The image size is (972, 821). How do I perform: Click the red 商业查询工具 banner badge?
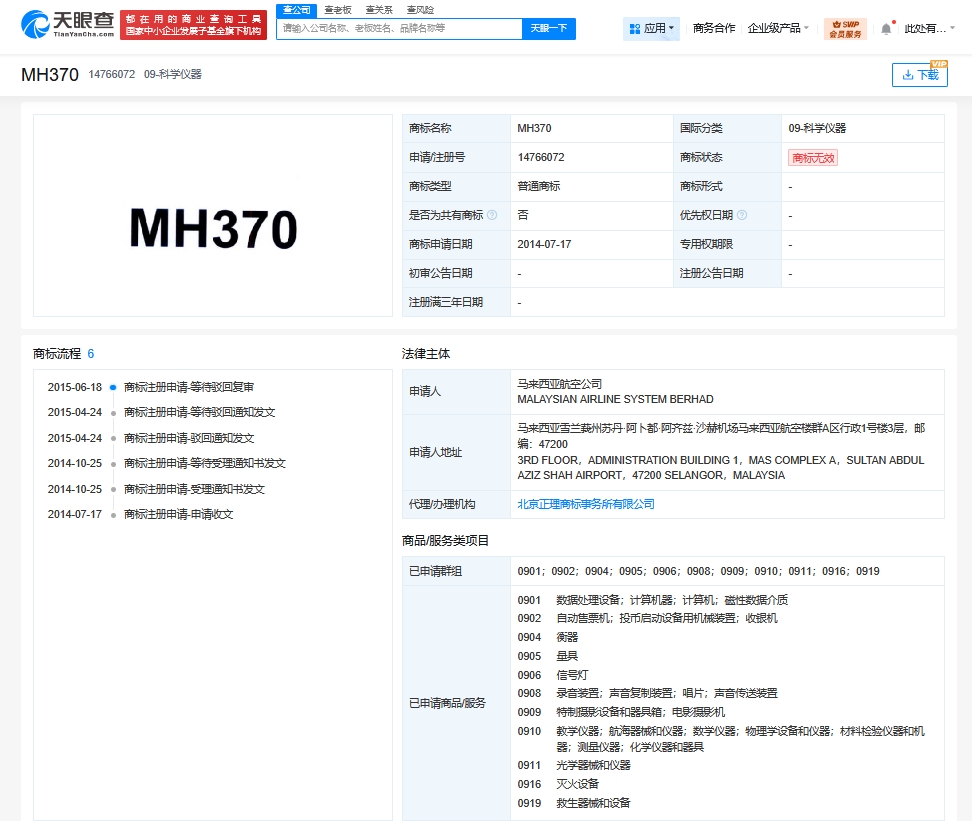[191, 23]
